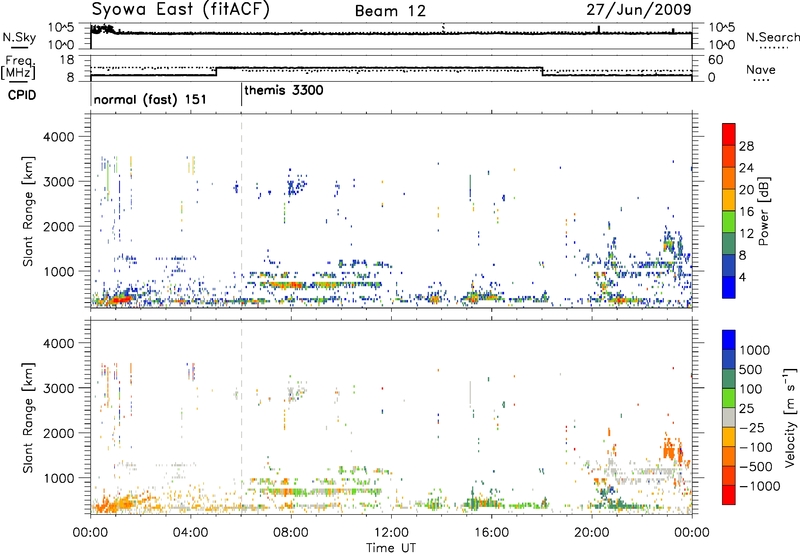Image resolution: width=800 pixels, height=554 pixels.
Task: Click the dashed CPID-change line in power panel
Action: click(241, 211)
